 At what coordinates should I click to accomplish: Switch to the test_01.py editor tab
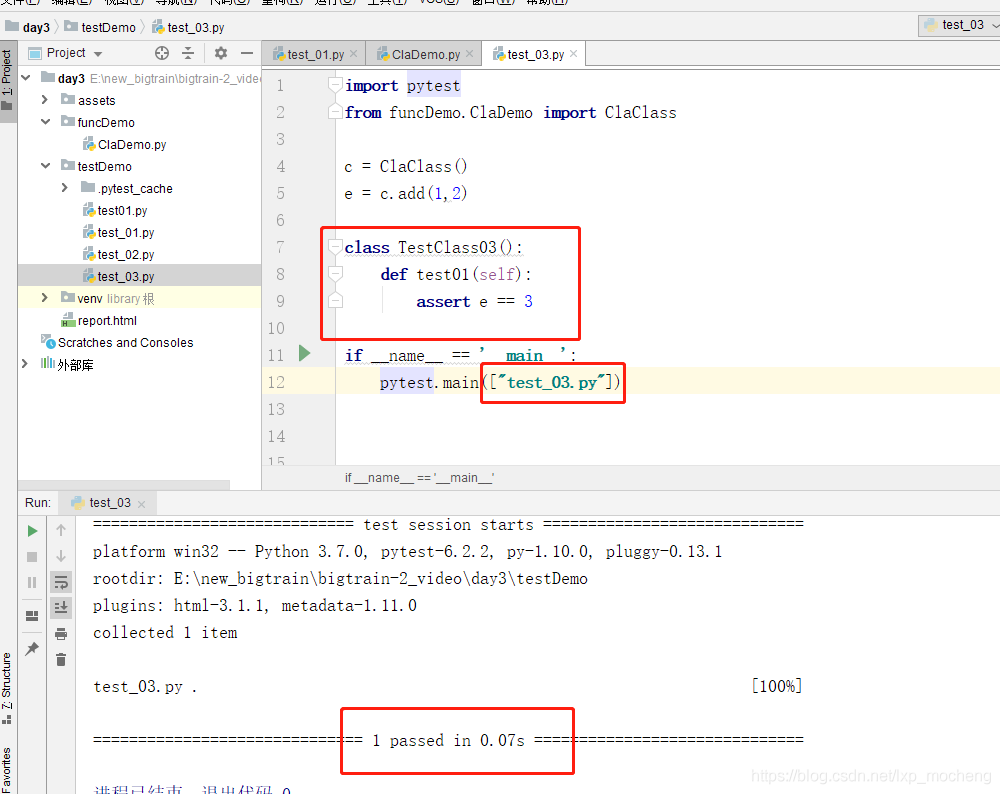315,54
